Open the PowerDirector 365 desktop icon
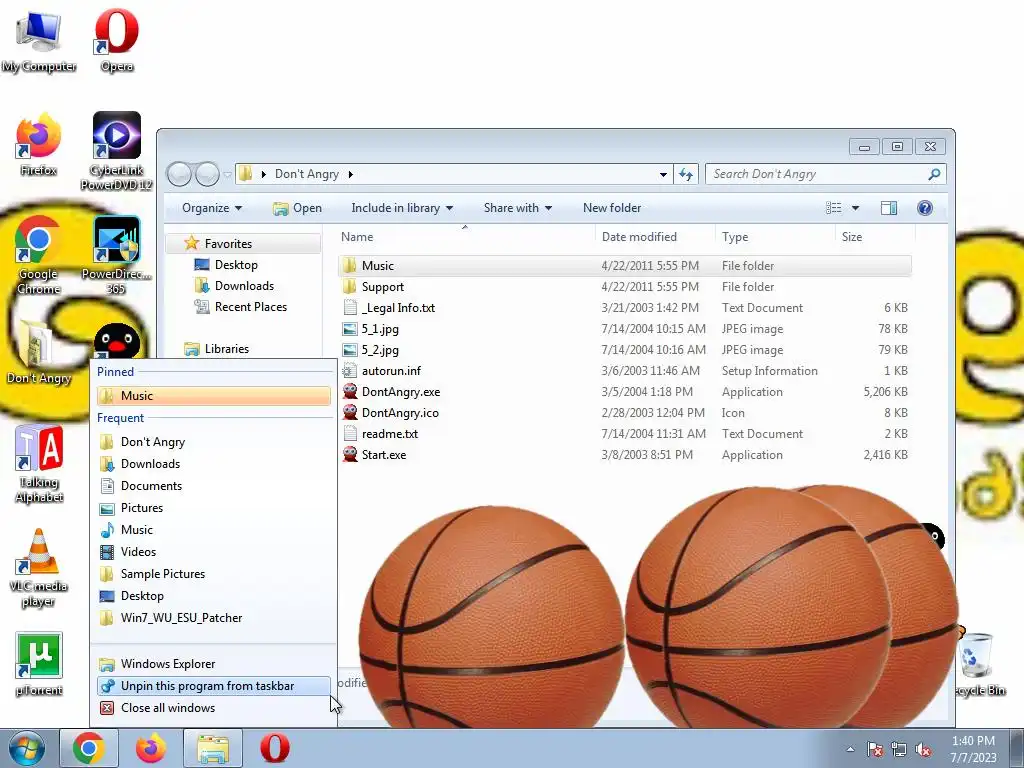 tap(116, 255)
